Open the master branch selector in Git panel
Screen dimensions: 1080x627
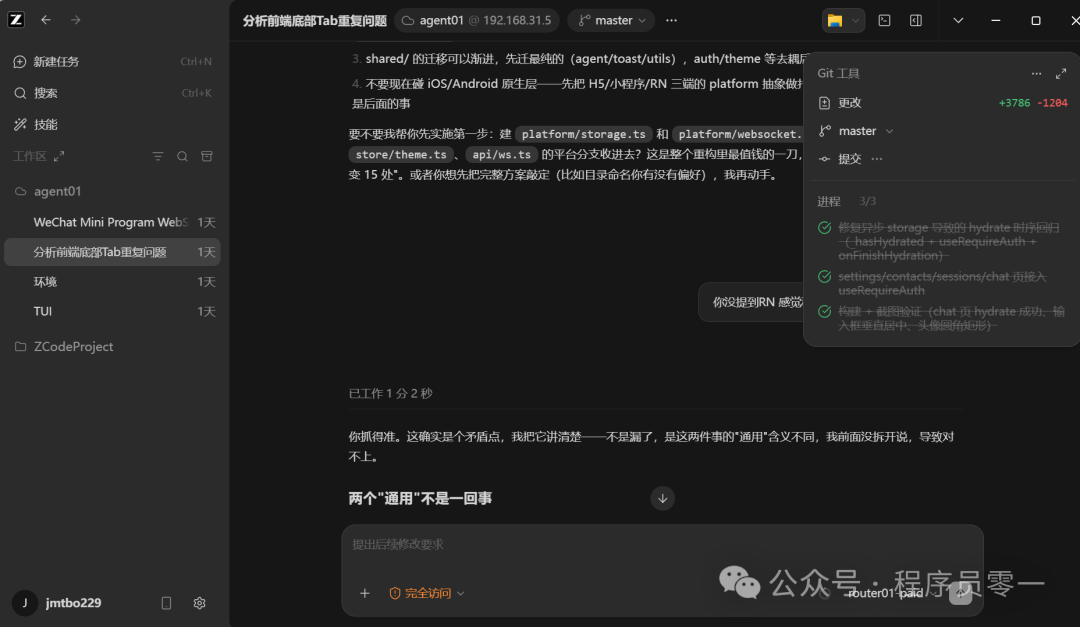(x=856, y=131)
